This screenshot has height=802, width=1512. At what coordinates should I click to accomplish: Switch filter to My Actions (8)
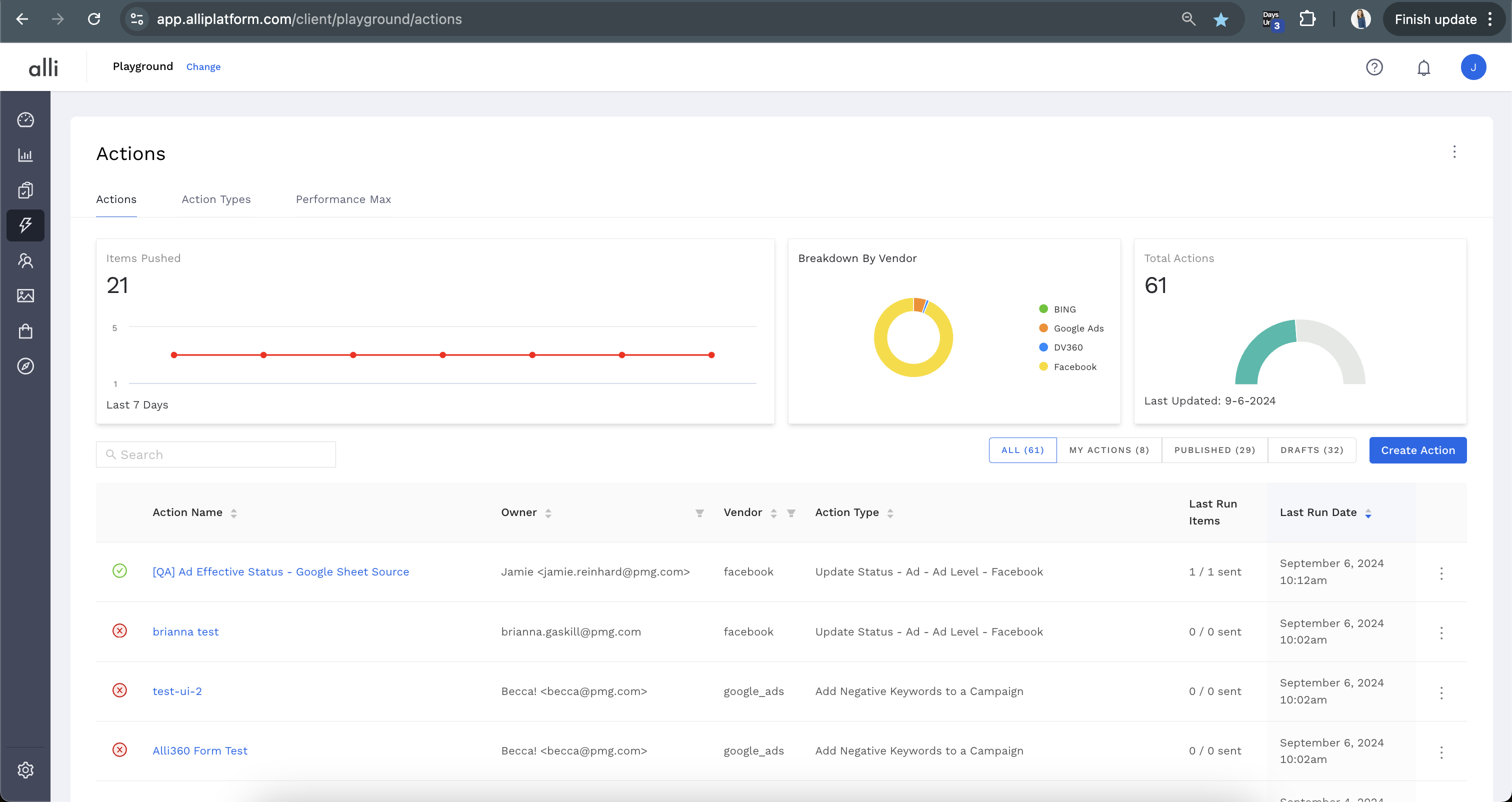coord(1109,450)
